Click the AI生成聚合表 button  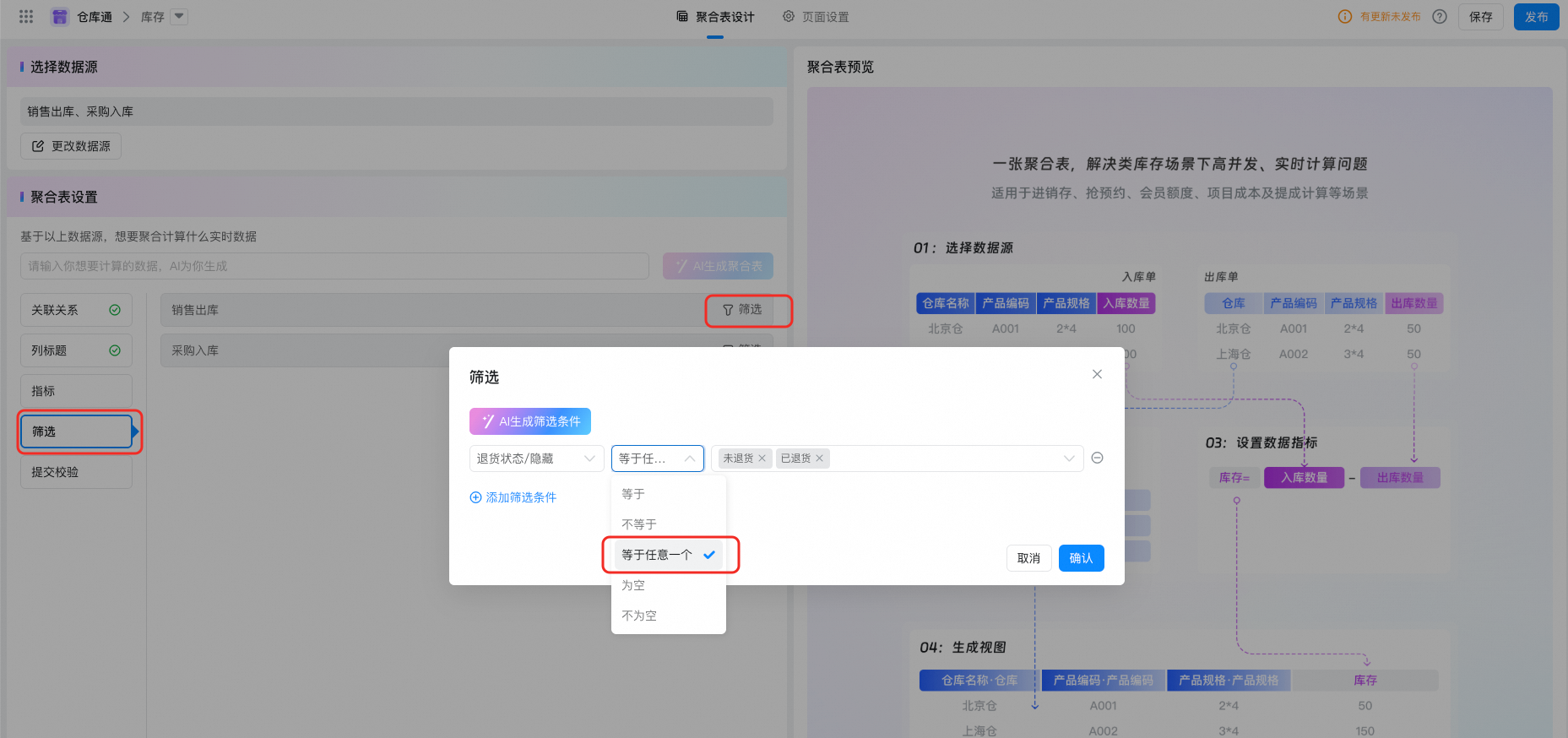click(x=718, y=266)
